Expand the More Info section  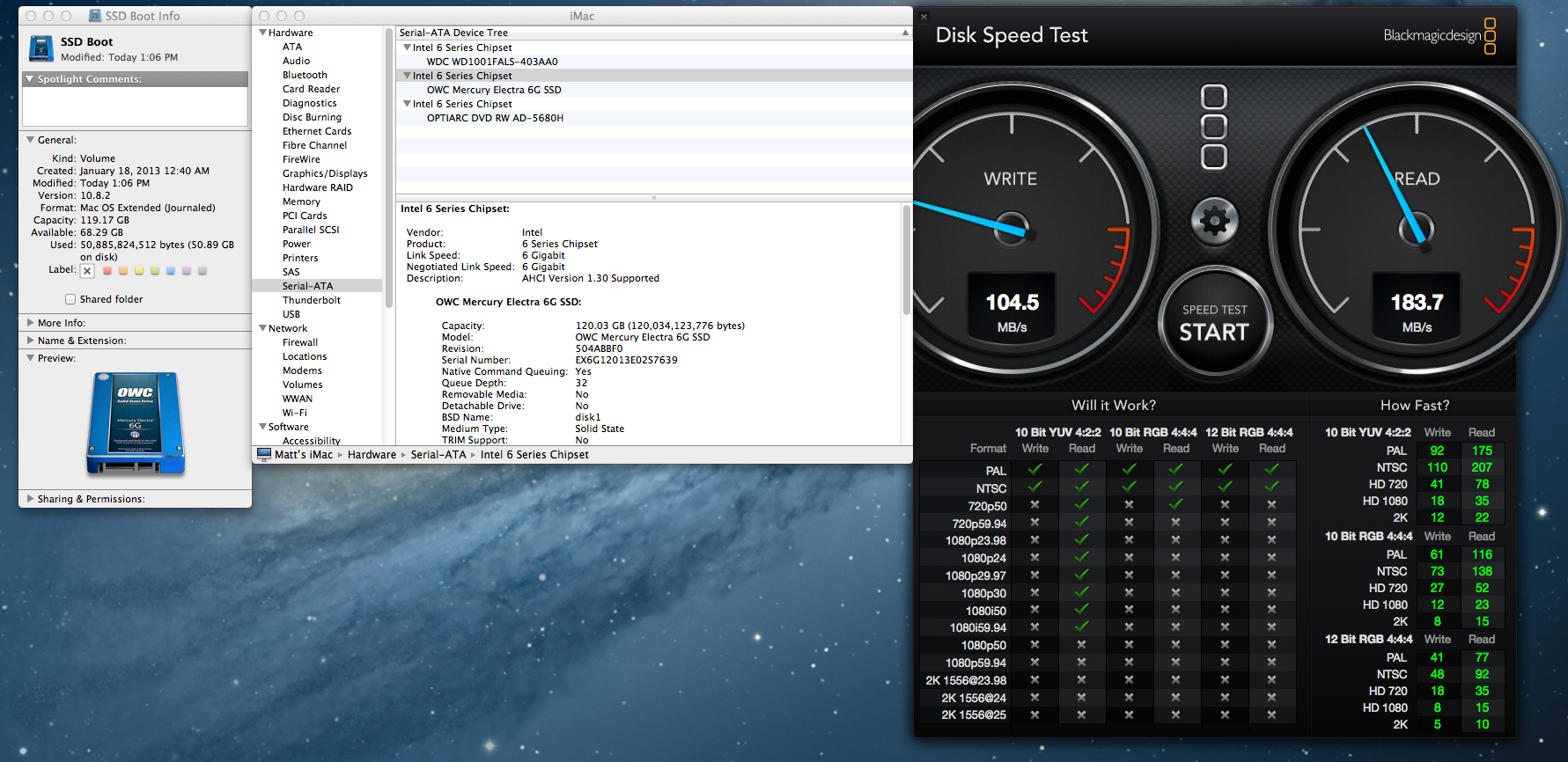(30, 323)
